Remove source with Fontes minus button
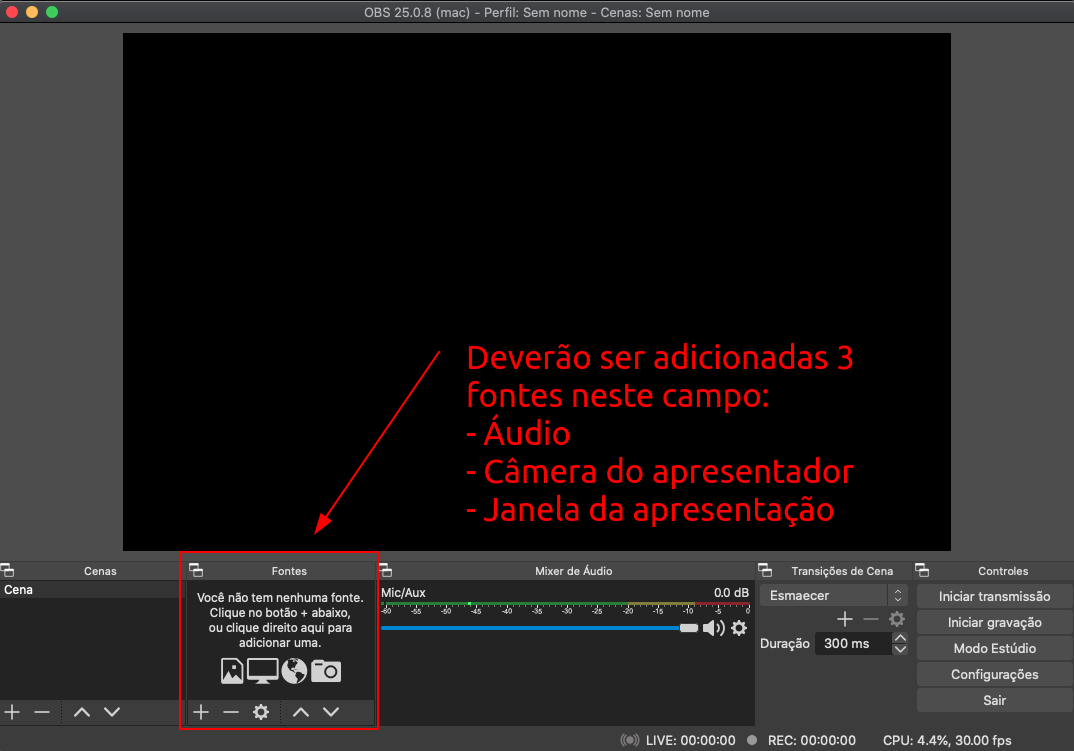The width and height of the screenshot is (1074, 751). tap(231, 712)
